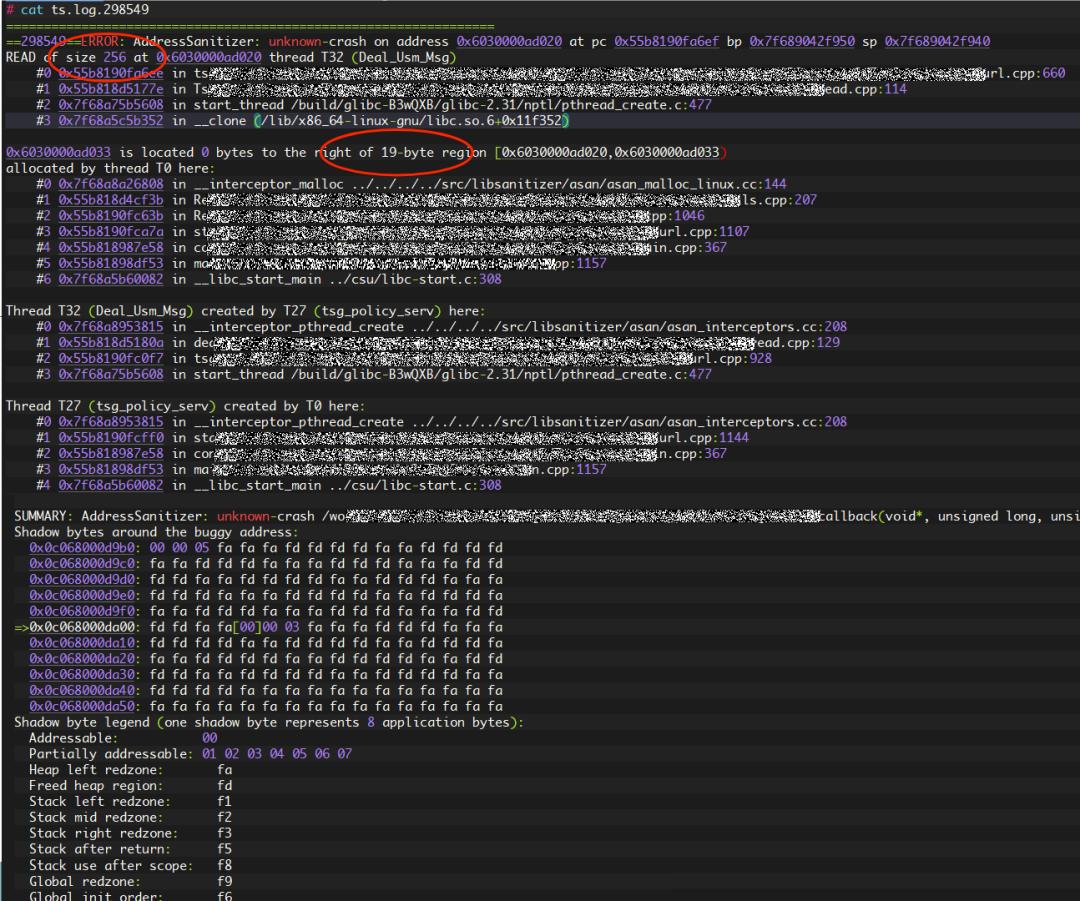Click frame address 0x55b8190fca7a
Viewport: 1080px width, 901px height.
(x=111, y=231)
